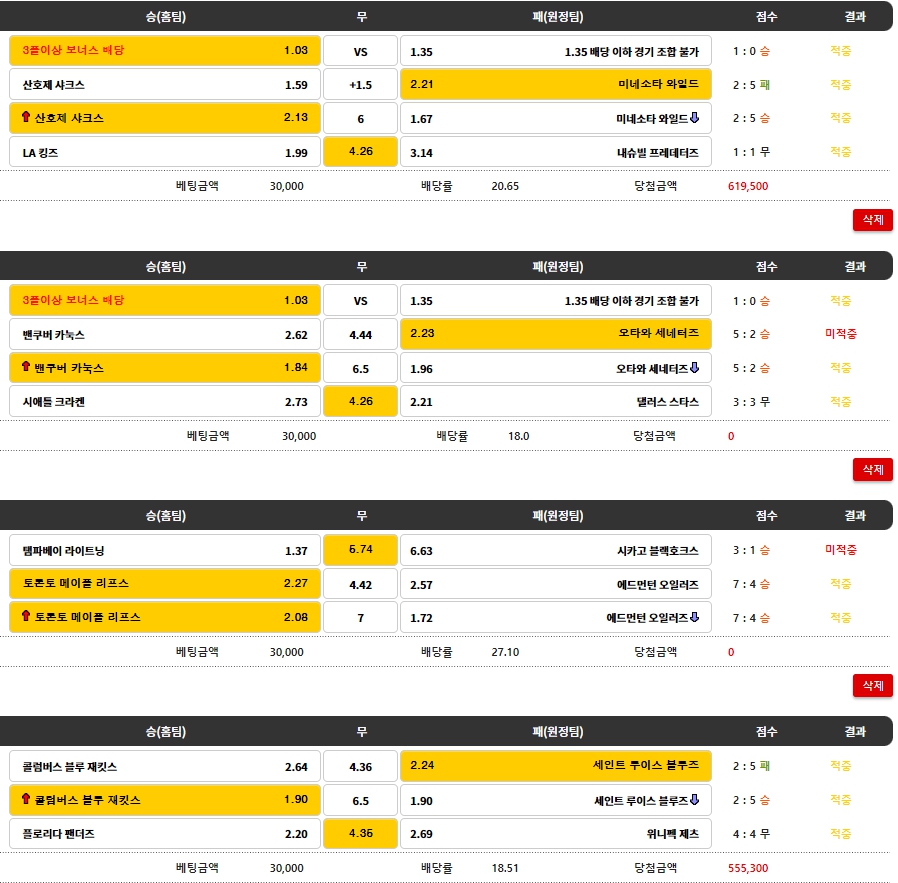This screenshot has width=898, height=883.
Task: Select the 콜럼버스 블루 재킷스 2.64 cell
Action: coord(165,766)
